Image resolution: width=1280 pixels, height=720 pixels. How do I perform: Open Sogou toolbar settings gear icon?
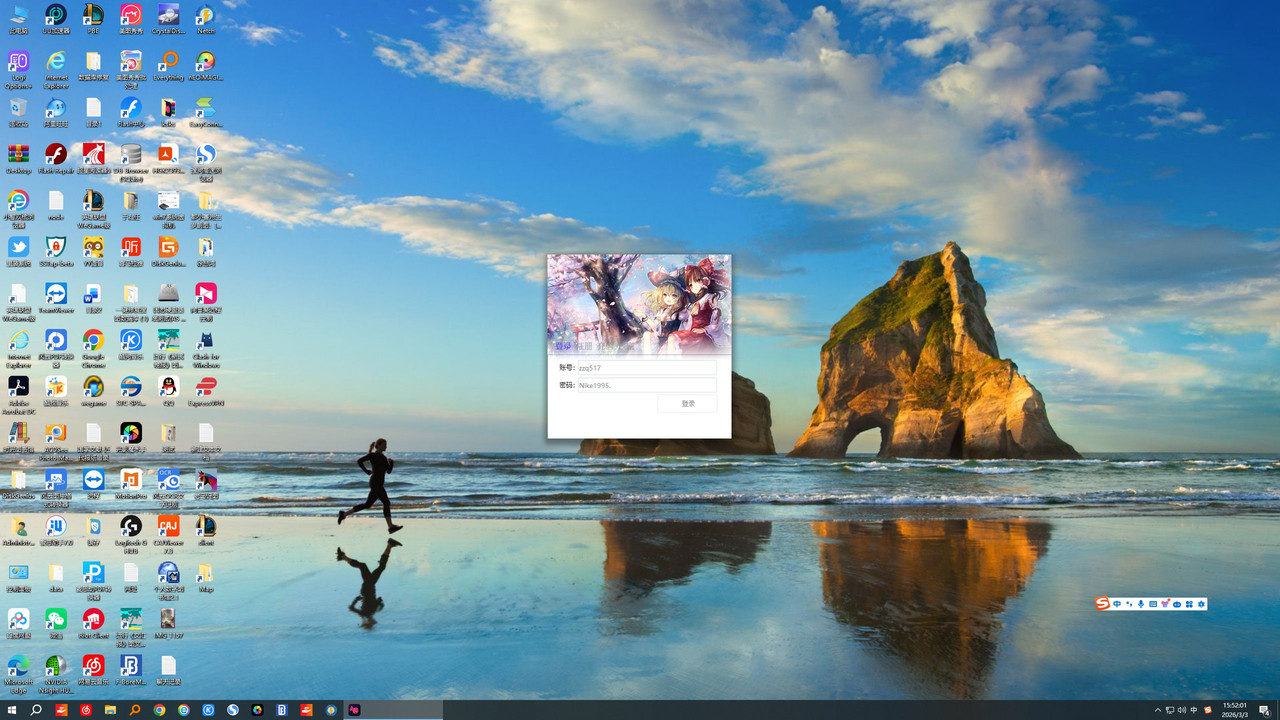point(1201,604)
